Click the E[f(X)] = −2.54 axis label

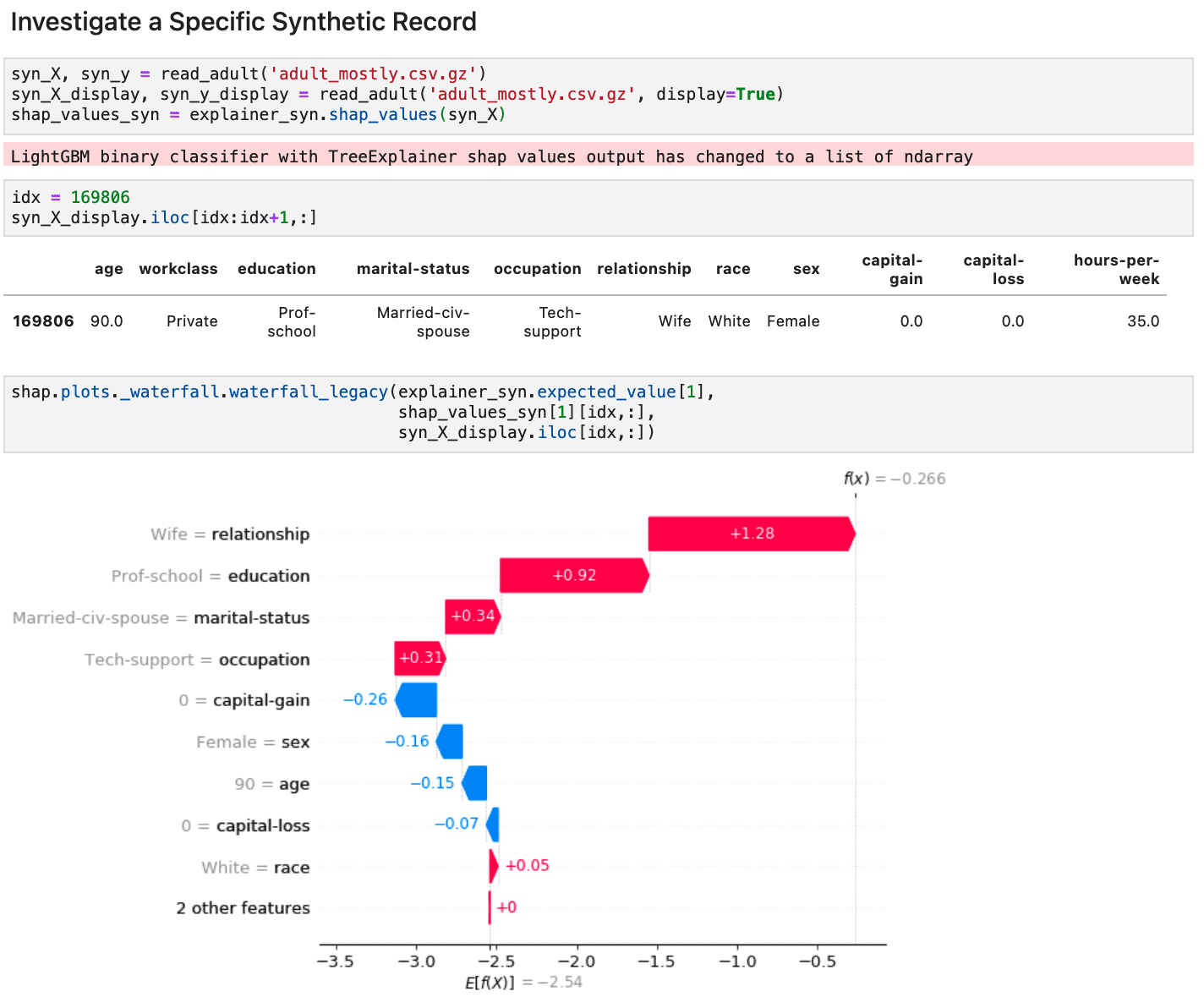[x=524, y=982]
